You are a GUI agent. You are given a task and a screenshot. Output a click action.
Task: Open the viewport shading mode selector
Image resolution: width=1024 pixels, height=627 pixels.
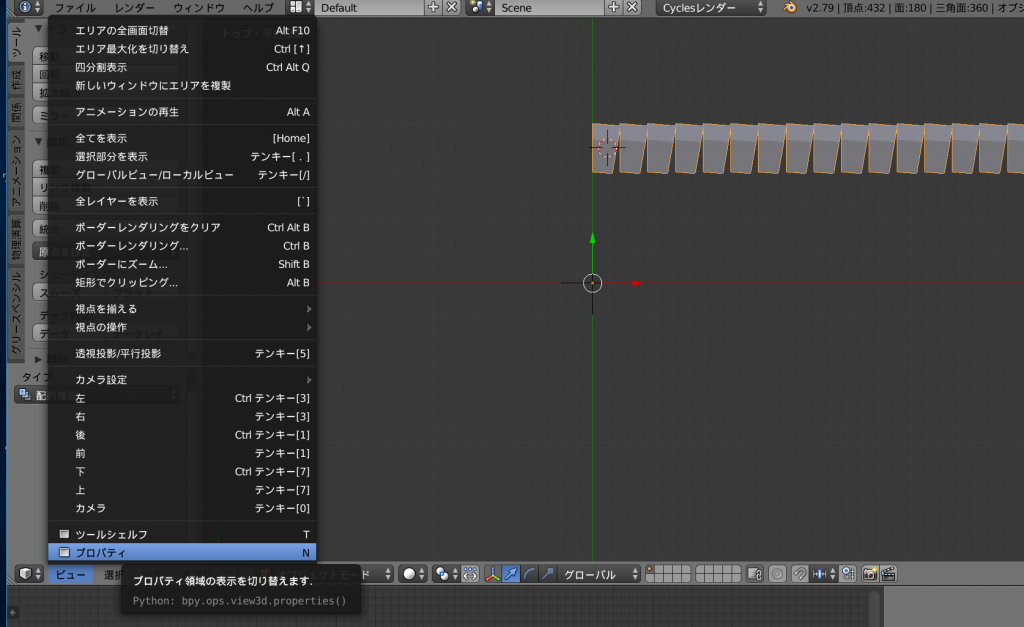(x=413, y=574)
